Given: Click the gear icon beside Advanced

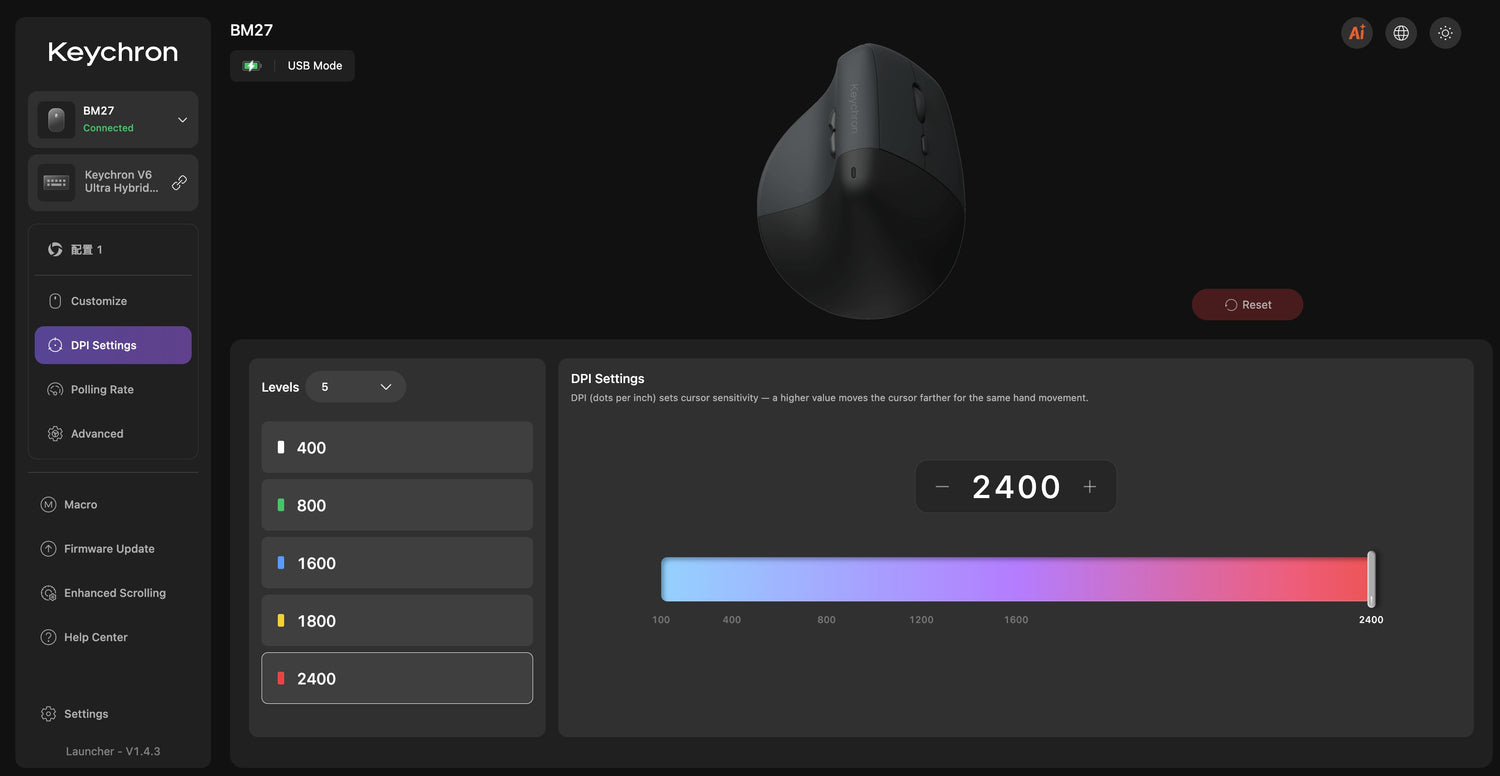Looking at the screenshot, I should coord(55,433).
